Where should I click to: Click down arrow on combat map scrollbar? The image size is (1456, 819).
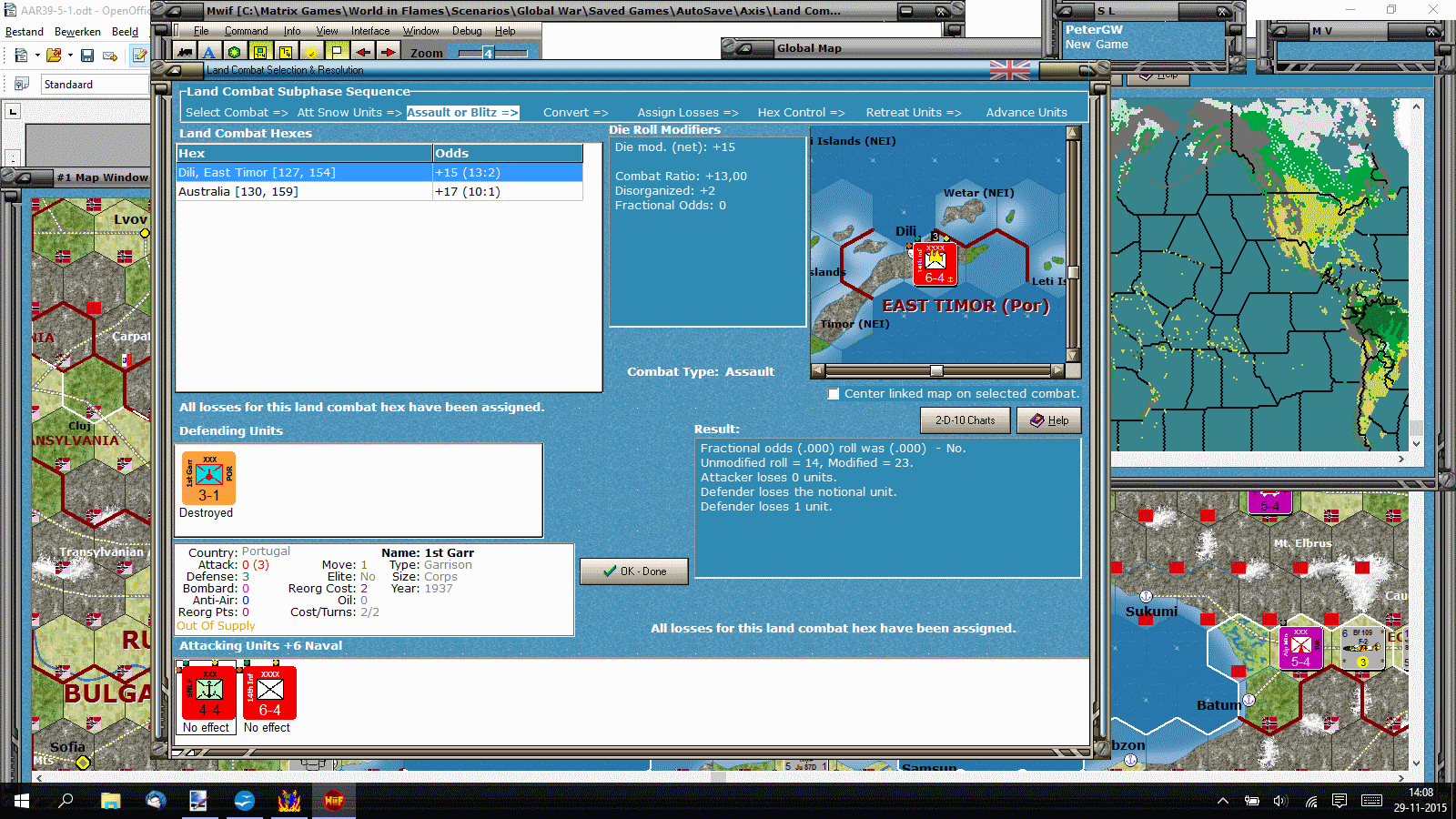(x=1073, y=356)
